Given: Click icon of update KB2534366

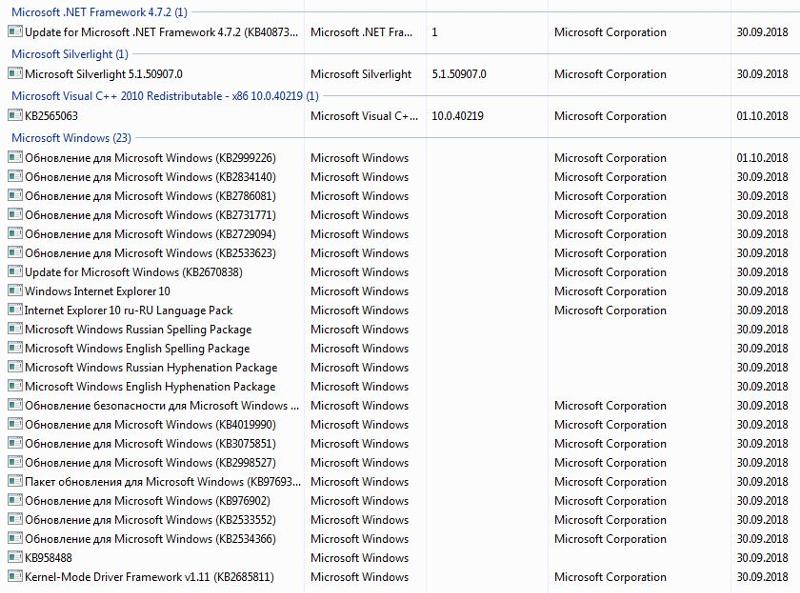Looking at the screenshot, I should coord(15,538).
